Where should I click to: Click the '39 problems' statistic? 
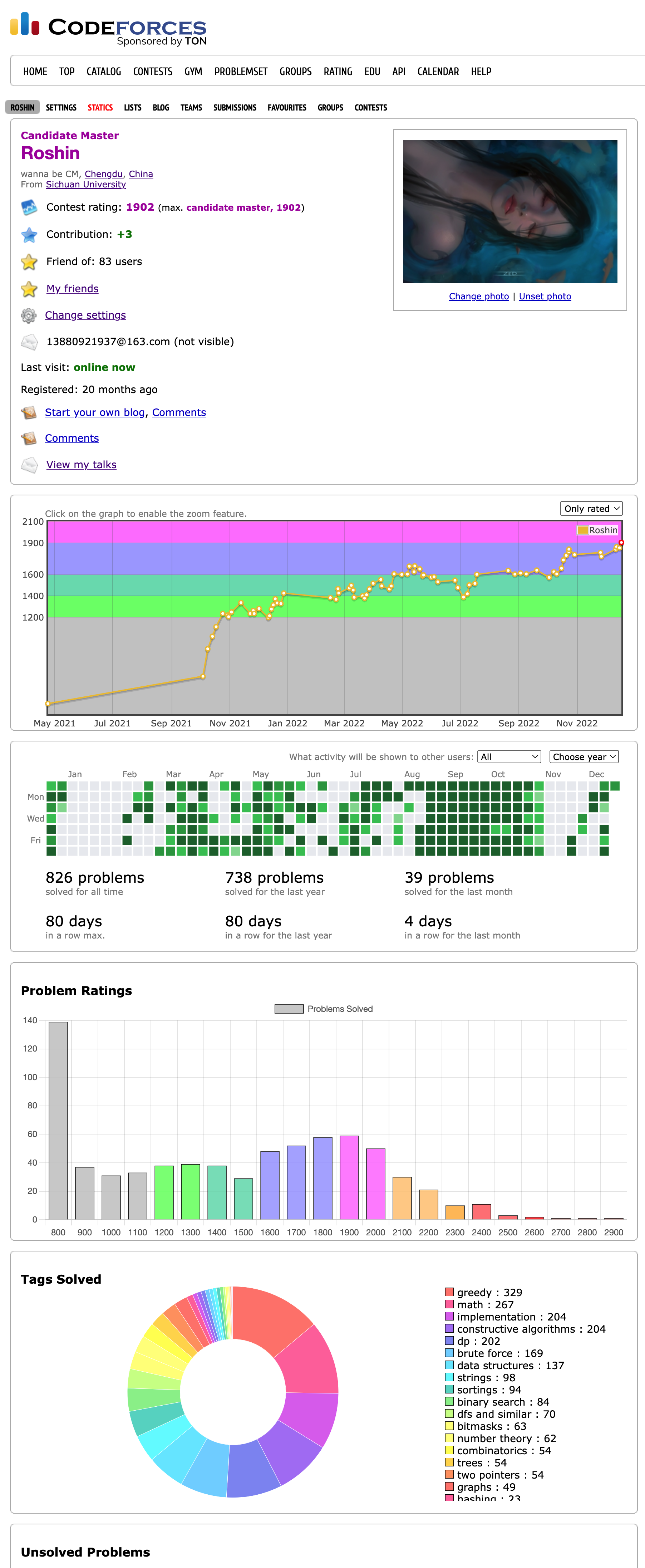pyautogui.click(x=449, y=878)
